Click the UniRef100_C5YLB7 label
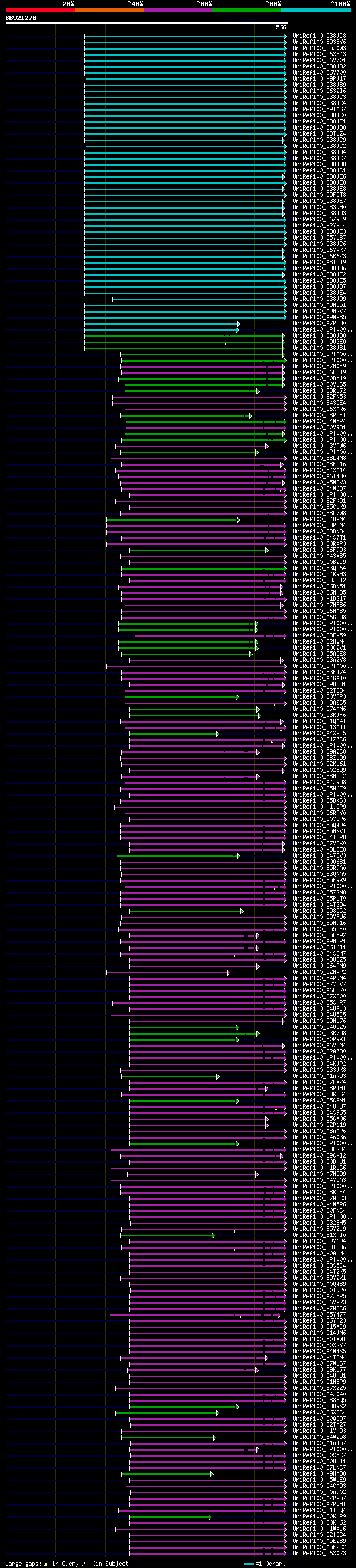 click(319, 238)
